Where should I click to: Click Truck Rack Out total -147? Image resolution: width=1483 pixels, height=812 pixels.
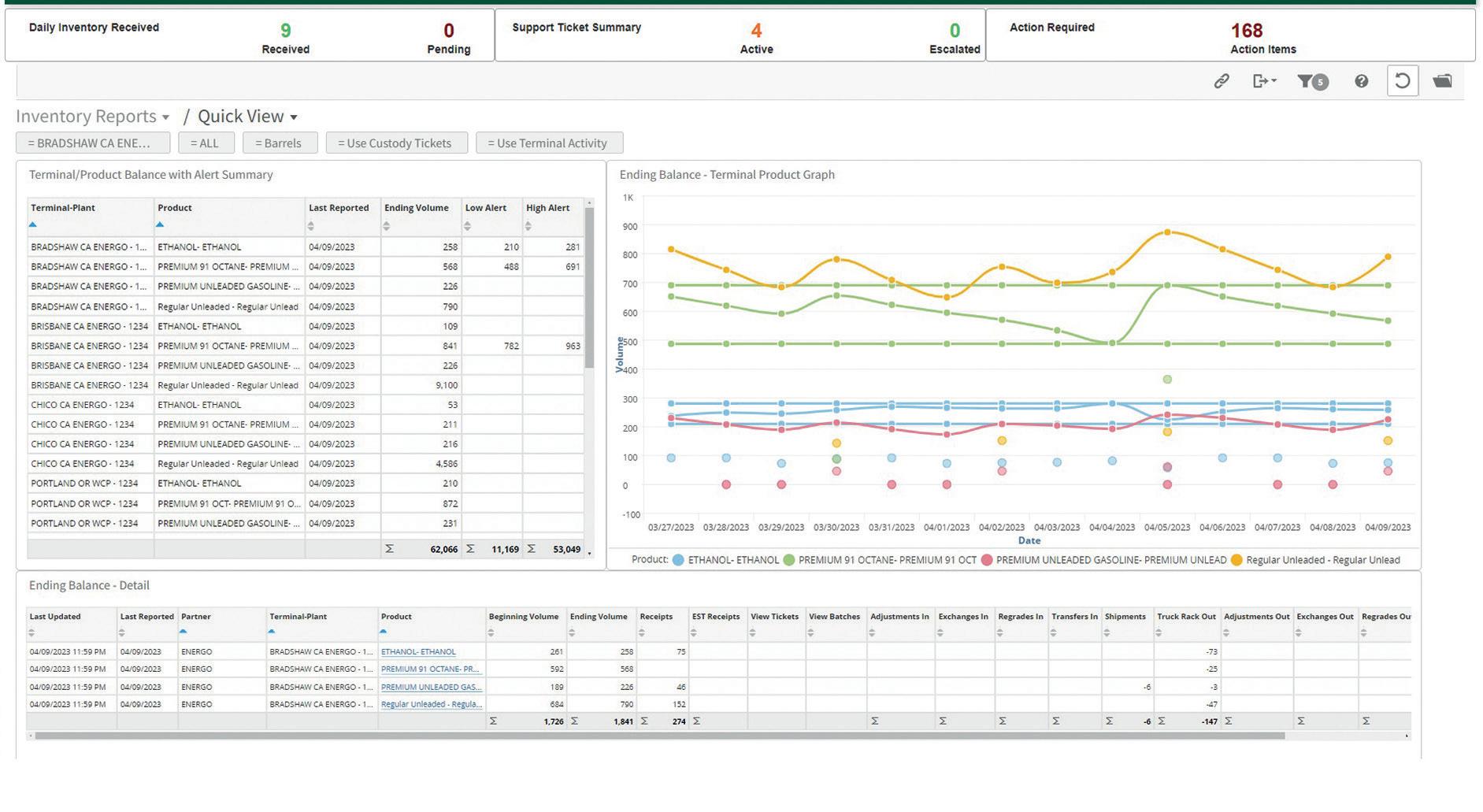pos(1209,721)
